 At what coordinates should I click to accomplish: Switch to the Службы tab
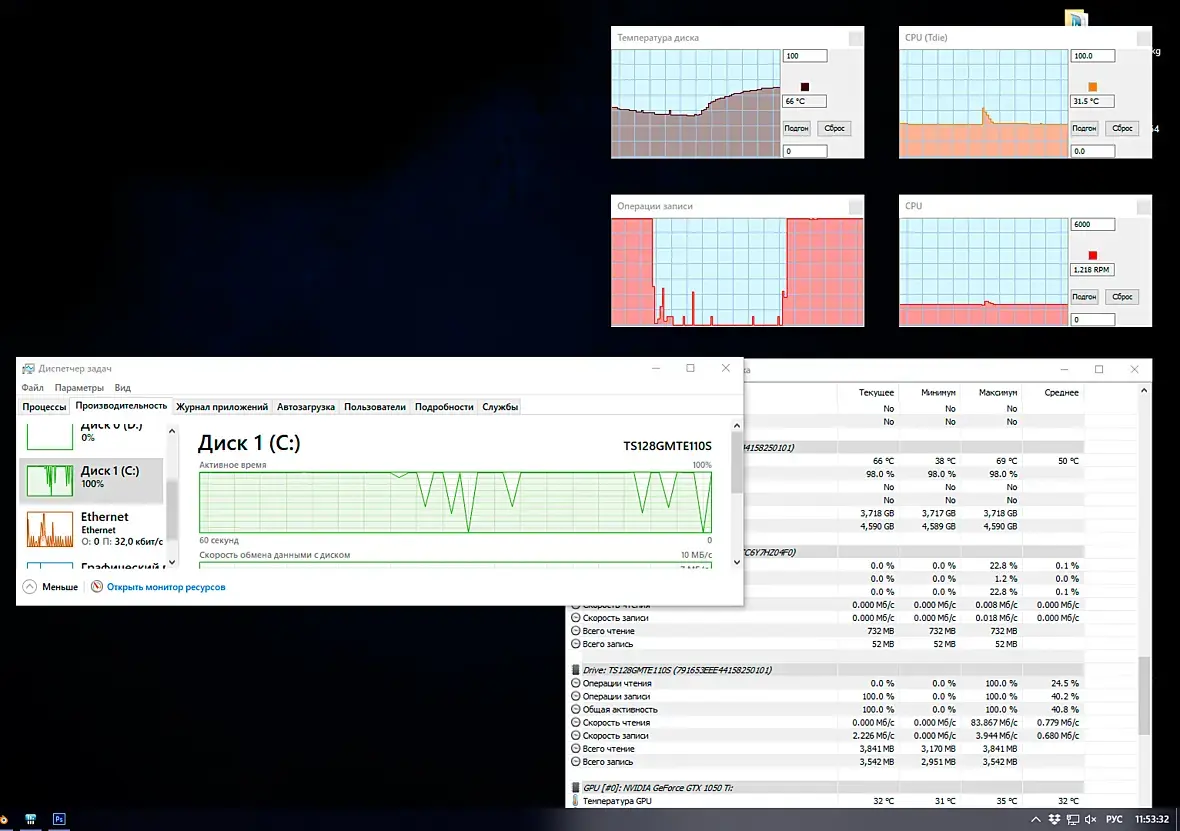tap(500, 406)
